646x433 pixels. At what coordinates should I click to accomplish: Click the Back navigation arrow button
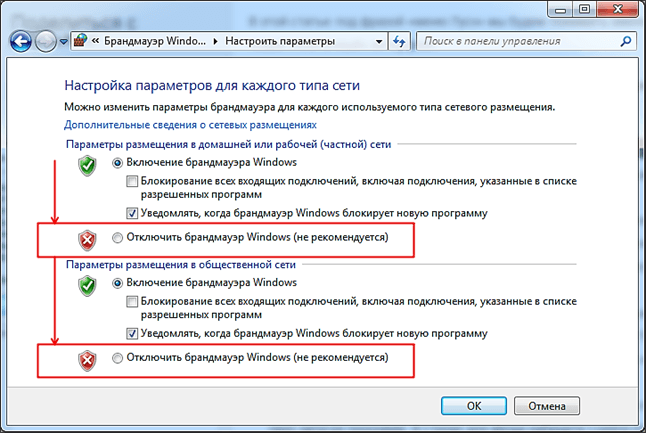22,41
